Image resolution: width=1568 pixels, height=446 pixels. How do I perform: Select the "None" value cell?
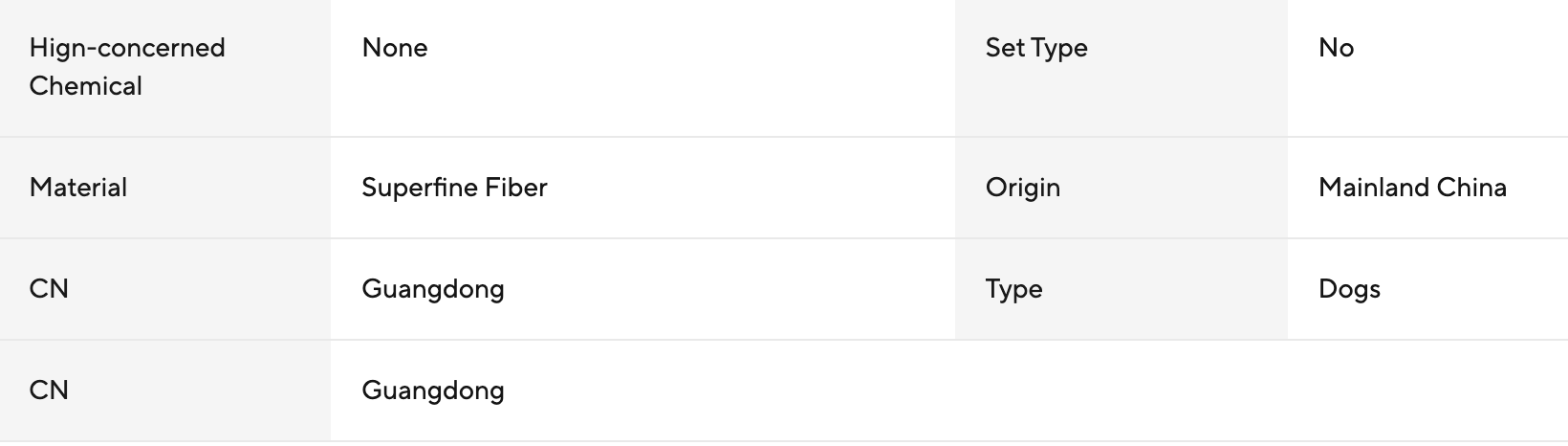[395, 48]
